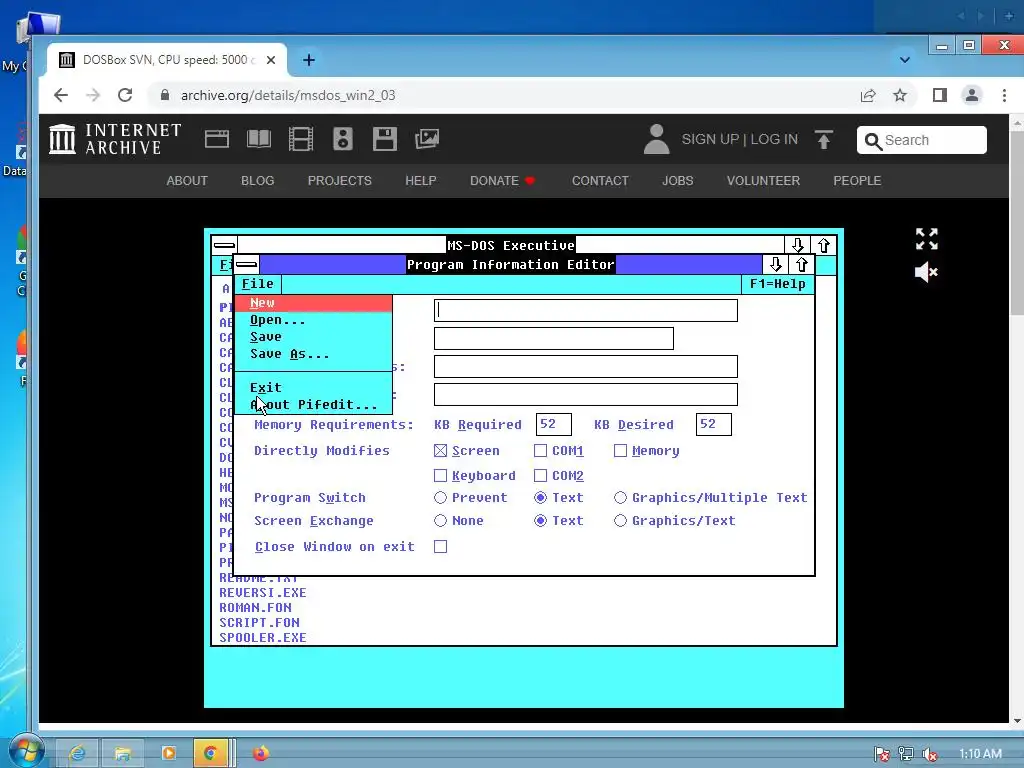Click the Internet Archive search box
This screenshot has height=768, width=1024.
tap(921, 140)
